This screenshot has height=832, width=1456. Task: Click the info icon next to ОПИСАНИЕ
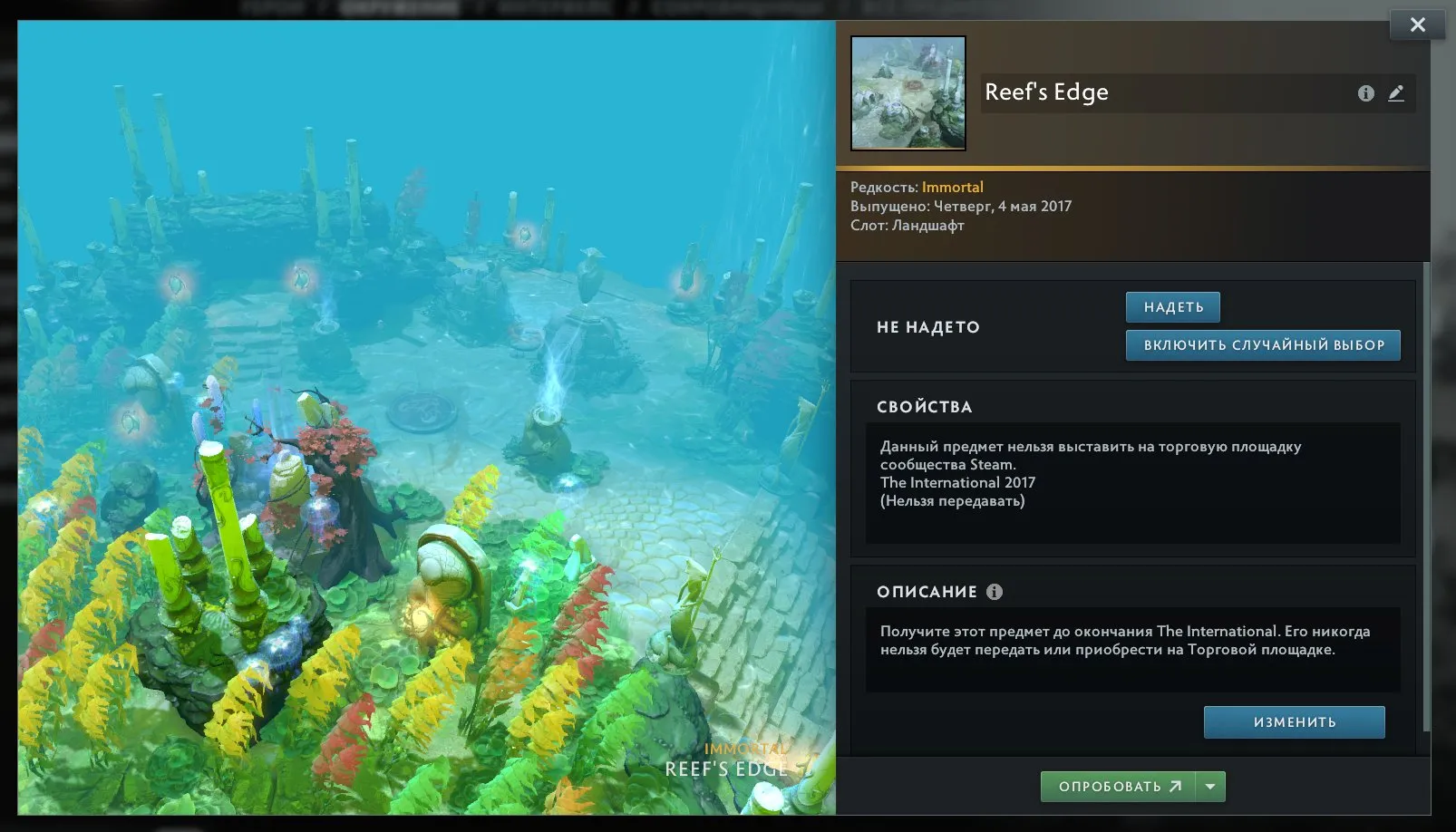coord(995,592)
